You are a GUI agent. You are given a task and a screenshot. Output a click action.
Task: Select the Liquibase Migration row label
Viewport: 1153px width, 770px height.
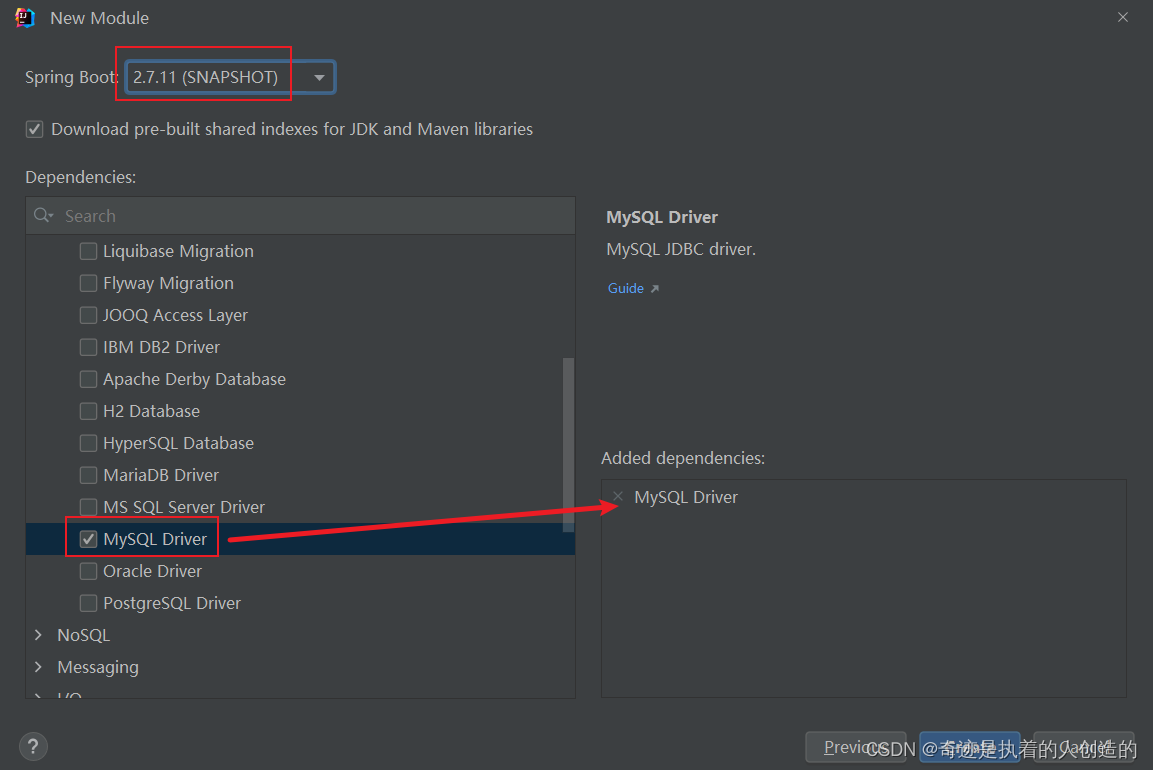click(179, 252)
